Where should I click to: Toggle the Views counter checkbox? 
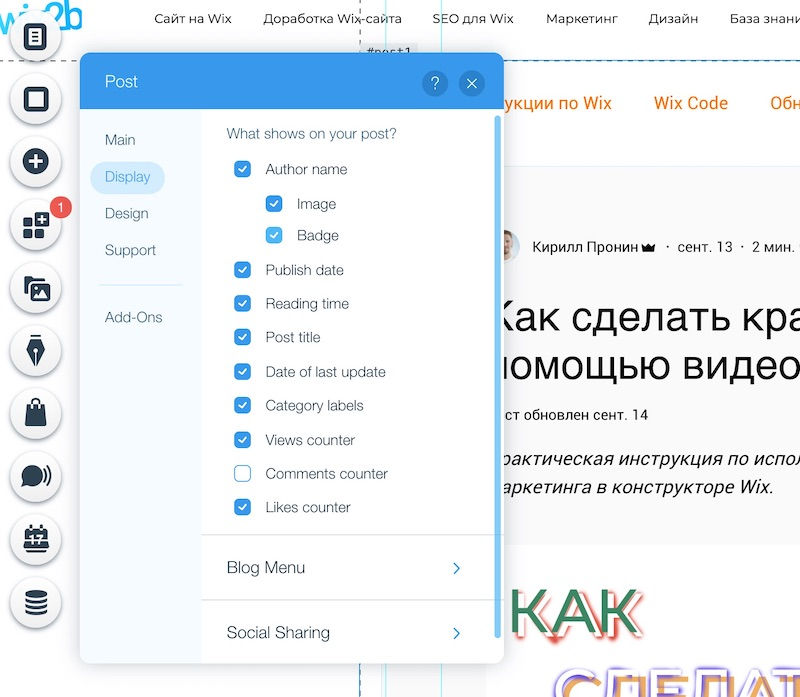pos(242,440)
